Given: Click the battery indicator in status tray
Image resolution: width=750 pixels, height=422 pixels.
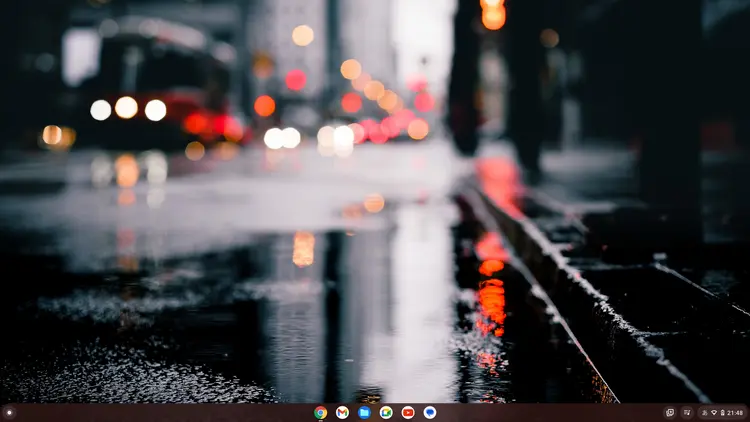Looking at the screenshot, I should [x=721, y=412].
